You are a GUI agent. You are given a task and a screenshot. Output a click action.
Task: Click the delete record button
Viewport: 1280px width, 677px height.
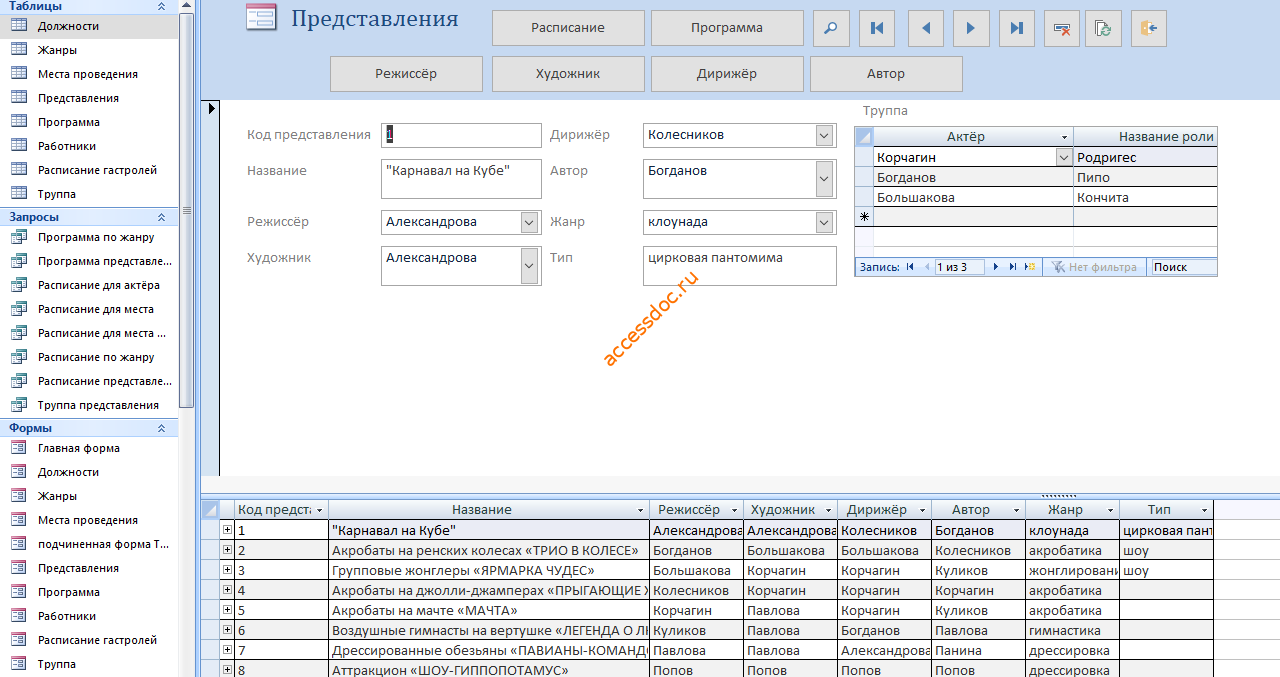click(1062, 28)
